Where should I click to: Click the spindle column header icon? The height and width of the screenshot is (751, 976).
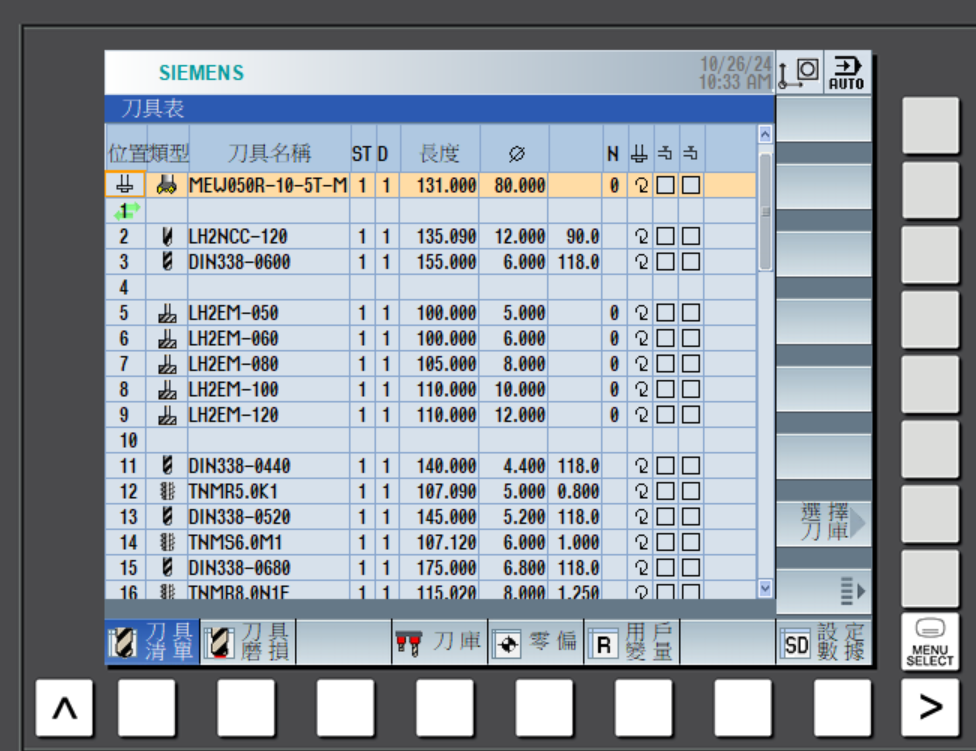point(639,153)
